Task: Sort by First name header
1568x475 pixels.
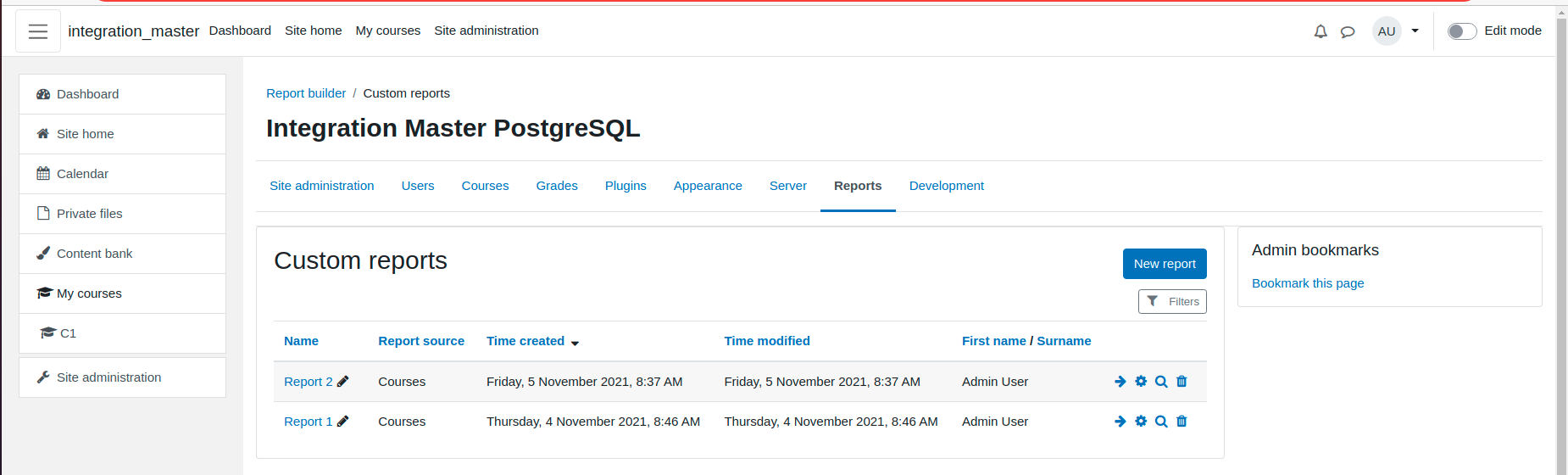Action: (994, 341)
